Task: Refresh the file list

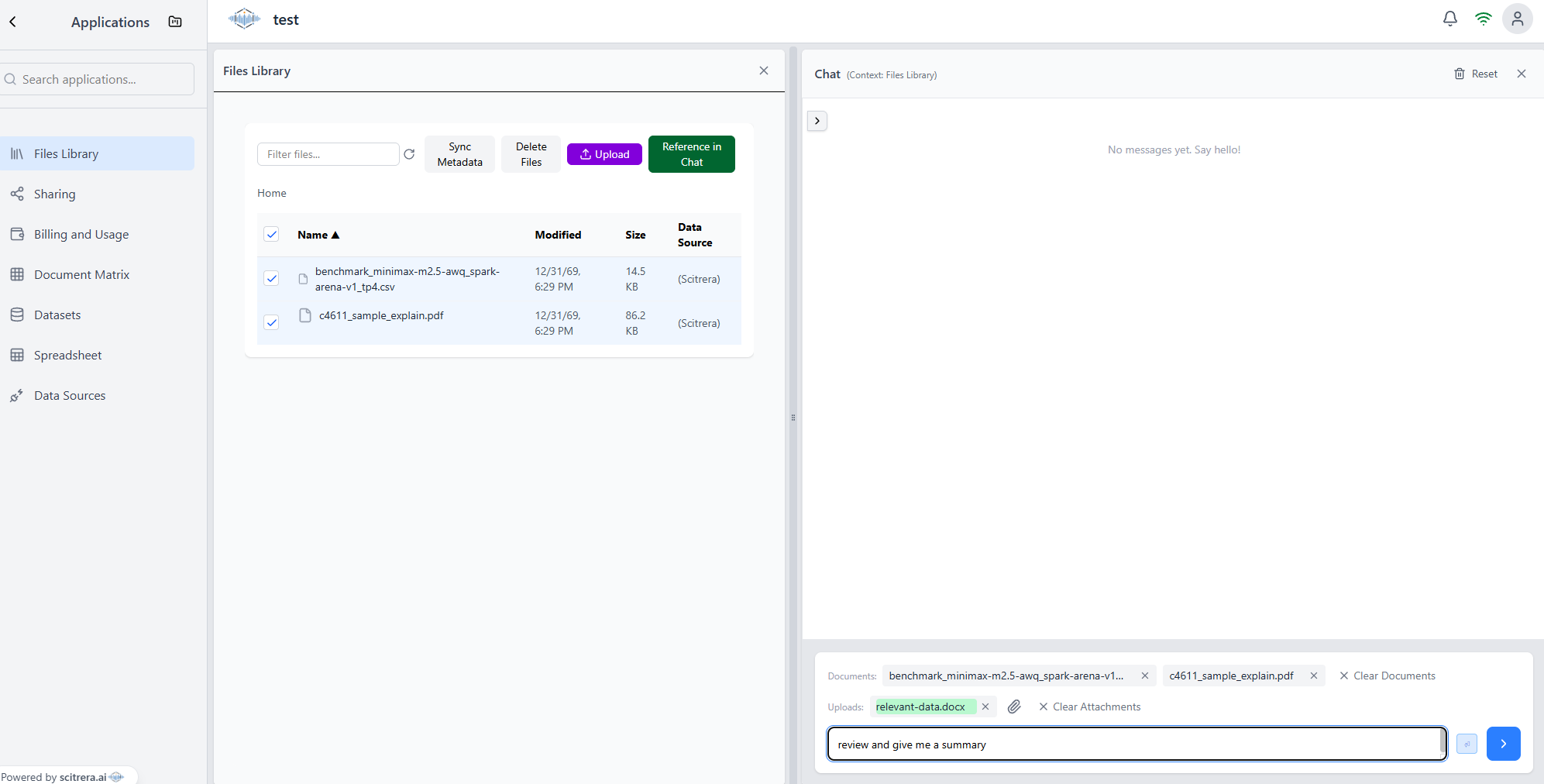Action: tap(409, 154)
